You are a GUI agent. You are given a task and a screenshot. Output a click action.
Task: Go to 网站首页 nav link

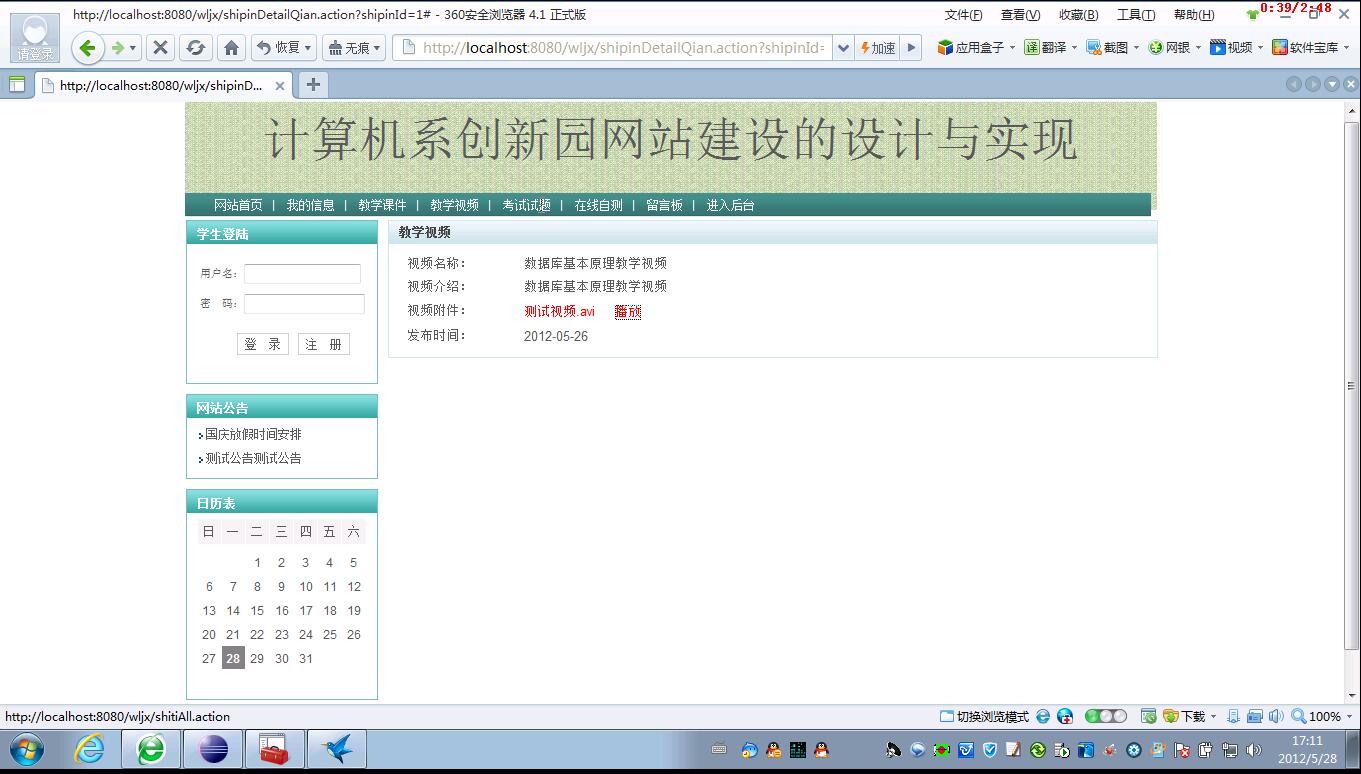pyautogui.click(x=238, y=205)
